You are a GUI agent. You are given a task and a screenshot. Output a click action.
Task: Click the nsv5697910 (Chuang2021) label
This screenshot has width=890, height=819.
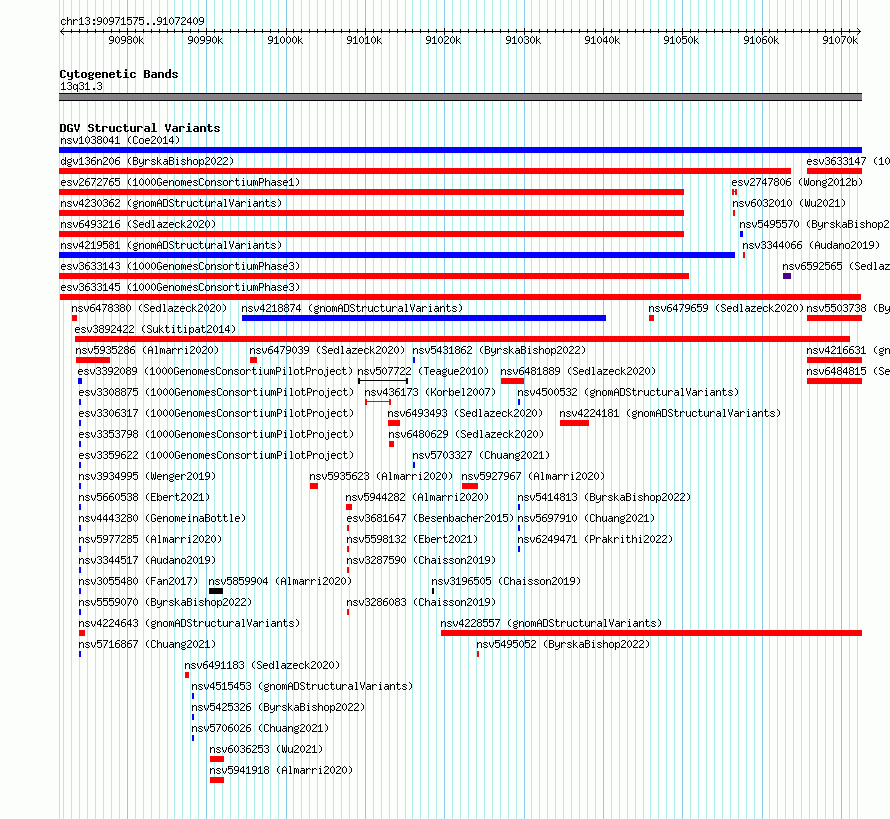[586, 518]
